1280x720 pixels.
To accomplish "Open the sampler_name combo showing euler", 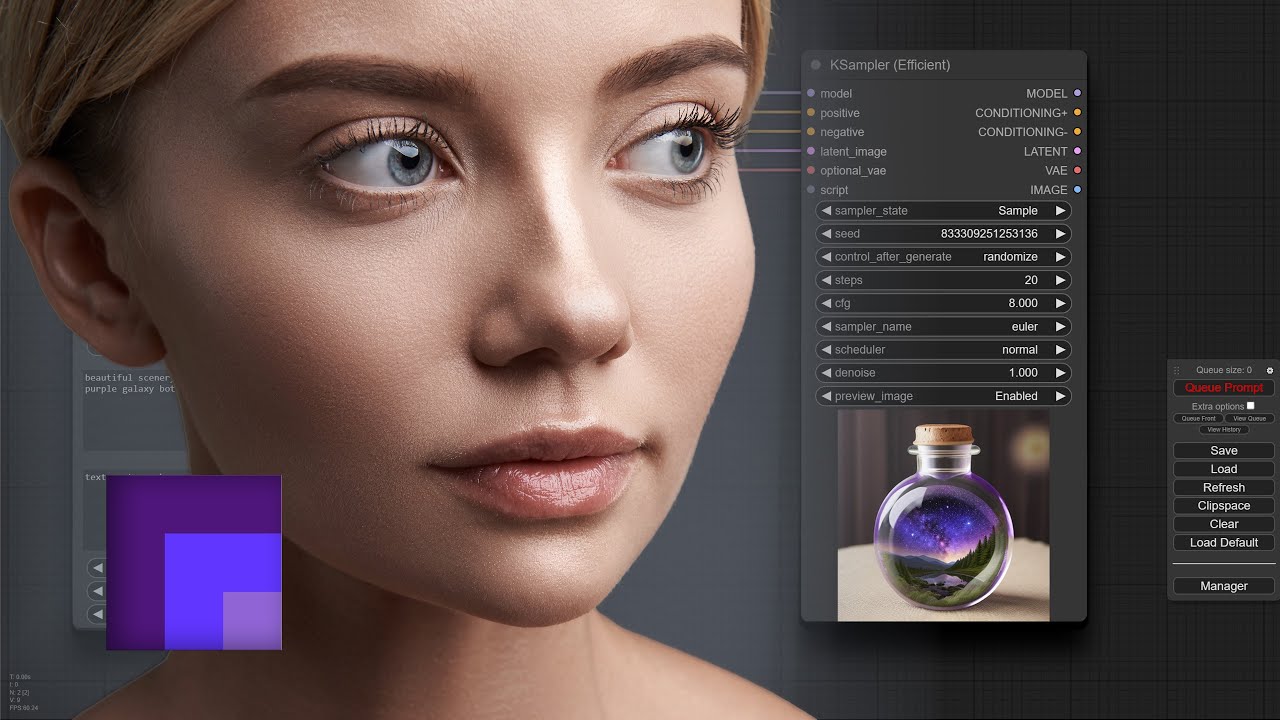I will coord(944,327).
